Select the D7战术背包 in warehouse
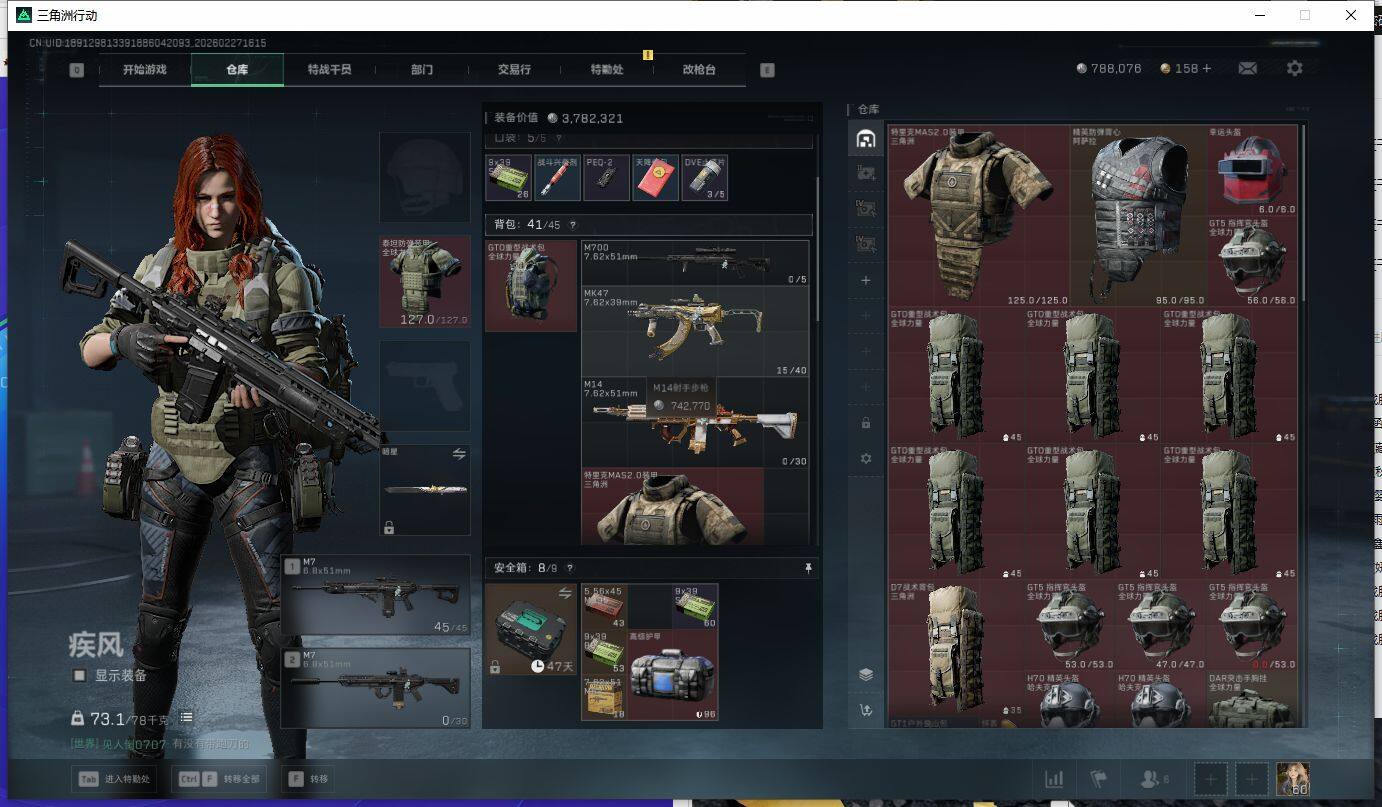The width and height of the screenshot is (1382, 807). click(x=957, y=650)
